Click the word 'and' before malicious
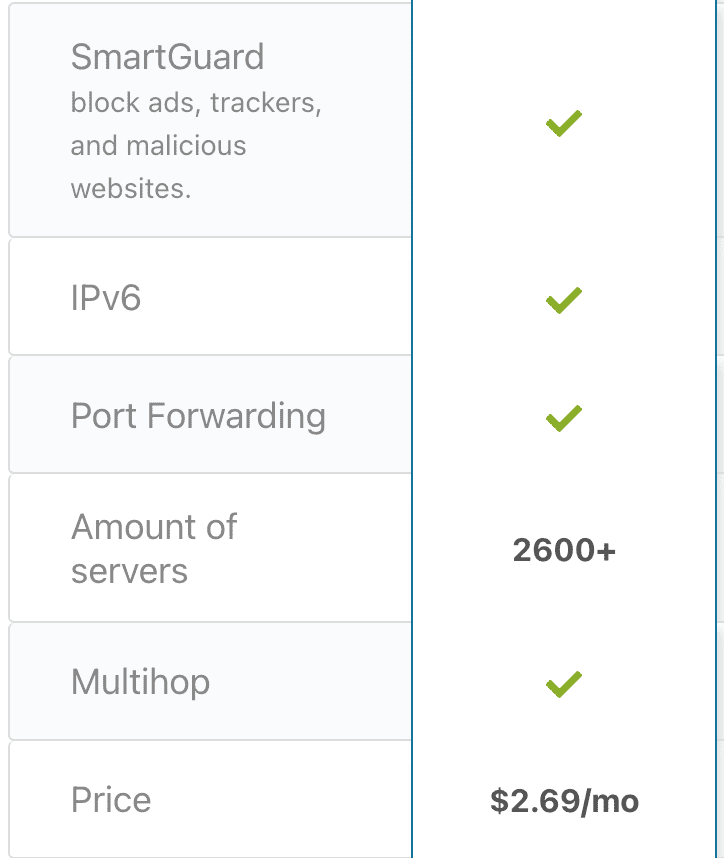Screen dimensions: 724x858 click(94, 146)
